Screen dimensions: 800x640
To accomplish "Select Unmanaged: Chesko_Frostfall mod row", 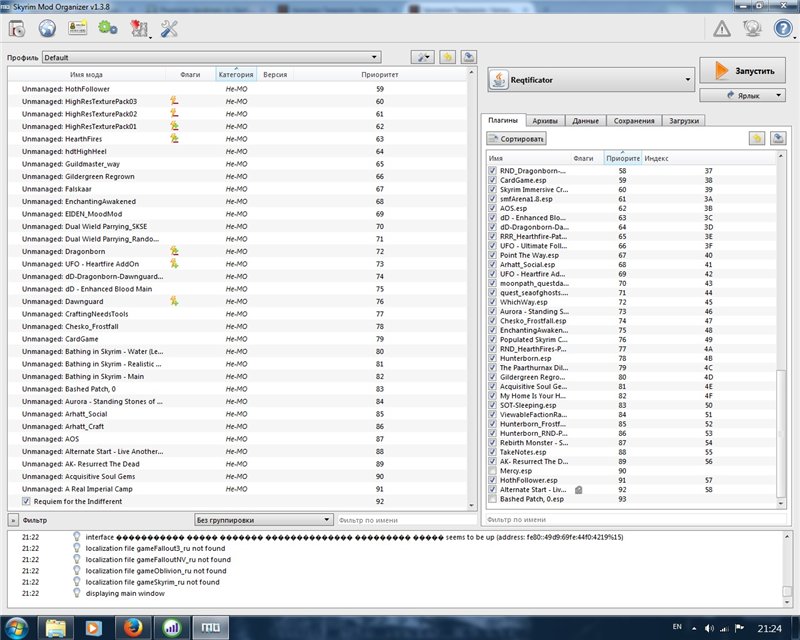I will coord(238,326).
